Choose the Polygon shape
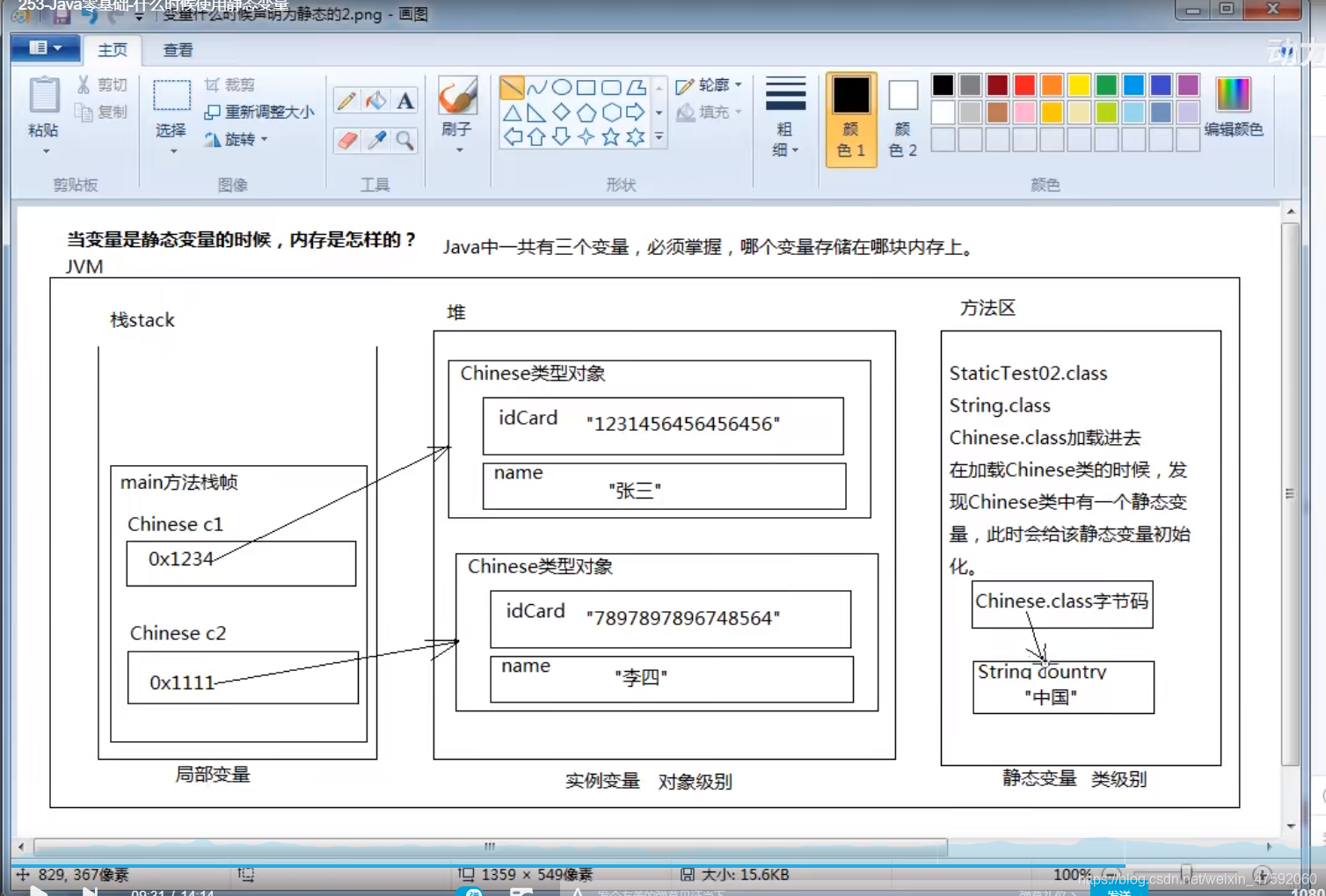This screenshot has height=896, width=1326. pyautogui.click(x=636, y=87)
